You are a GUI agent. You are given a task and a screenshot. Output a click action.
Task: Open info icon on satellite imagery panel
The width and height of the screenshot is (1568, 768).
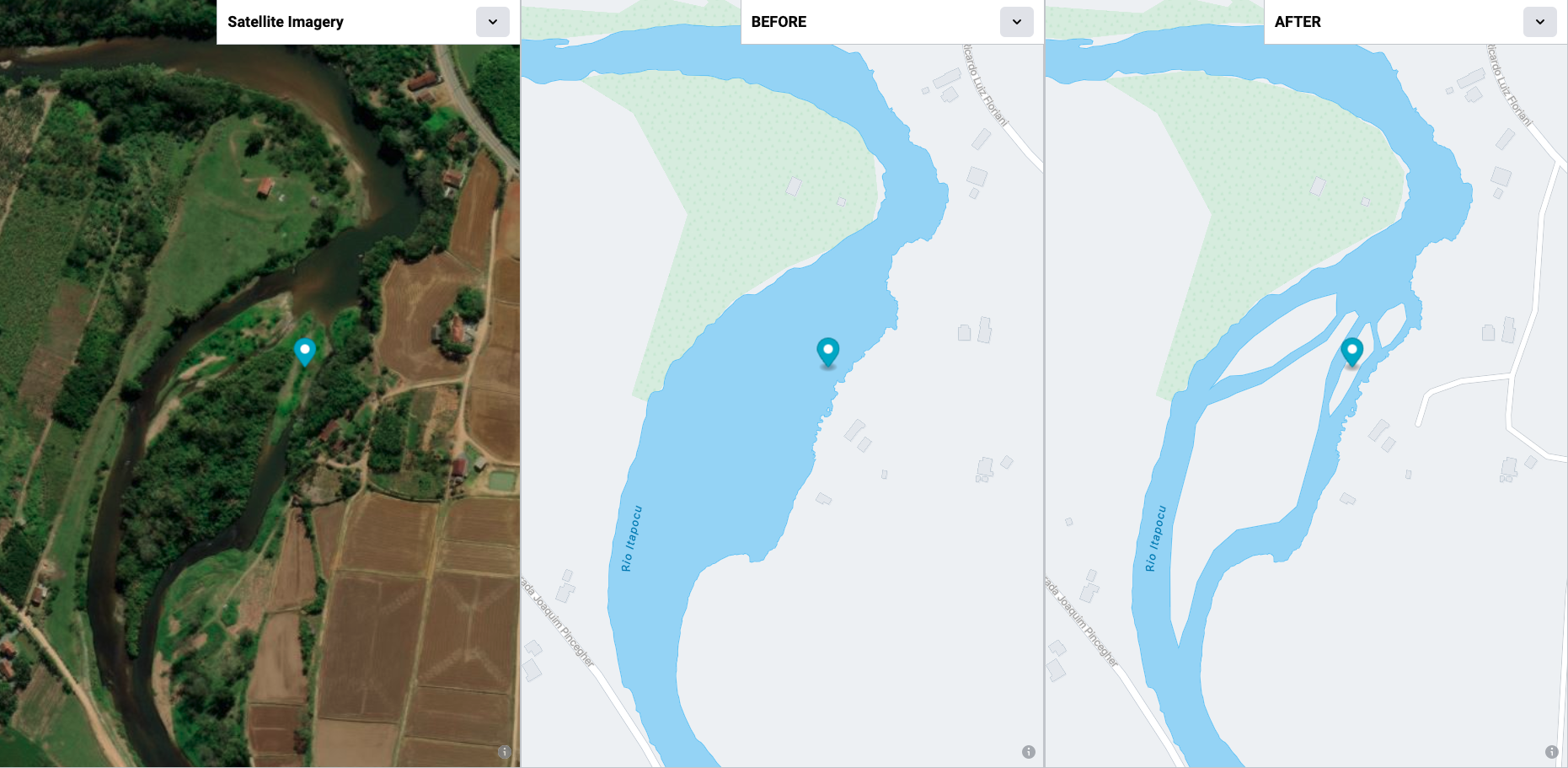(505, 752)
